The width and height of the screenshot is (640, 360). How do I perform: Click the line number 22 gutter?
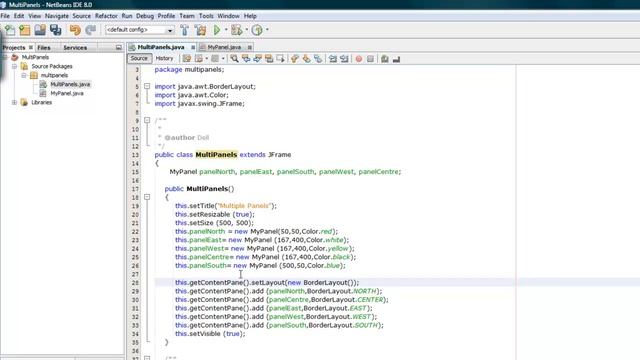[x=135, y=231]
